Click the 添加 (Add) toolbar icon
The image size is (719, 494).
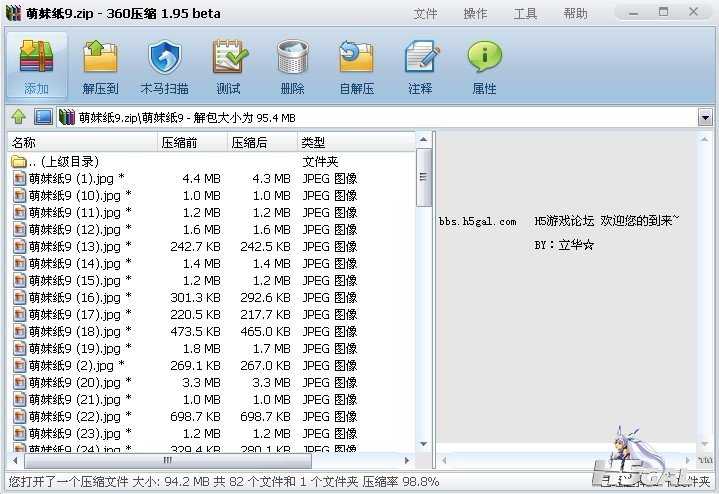tap(36, 65)
